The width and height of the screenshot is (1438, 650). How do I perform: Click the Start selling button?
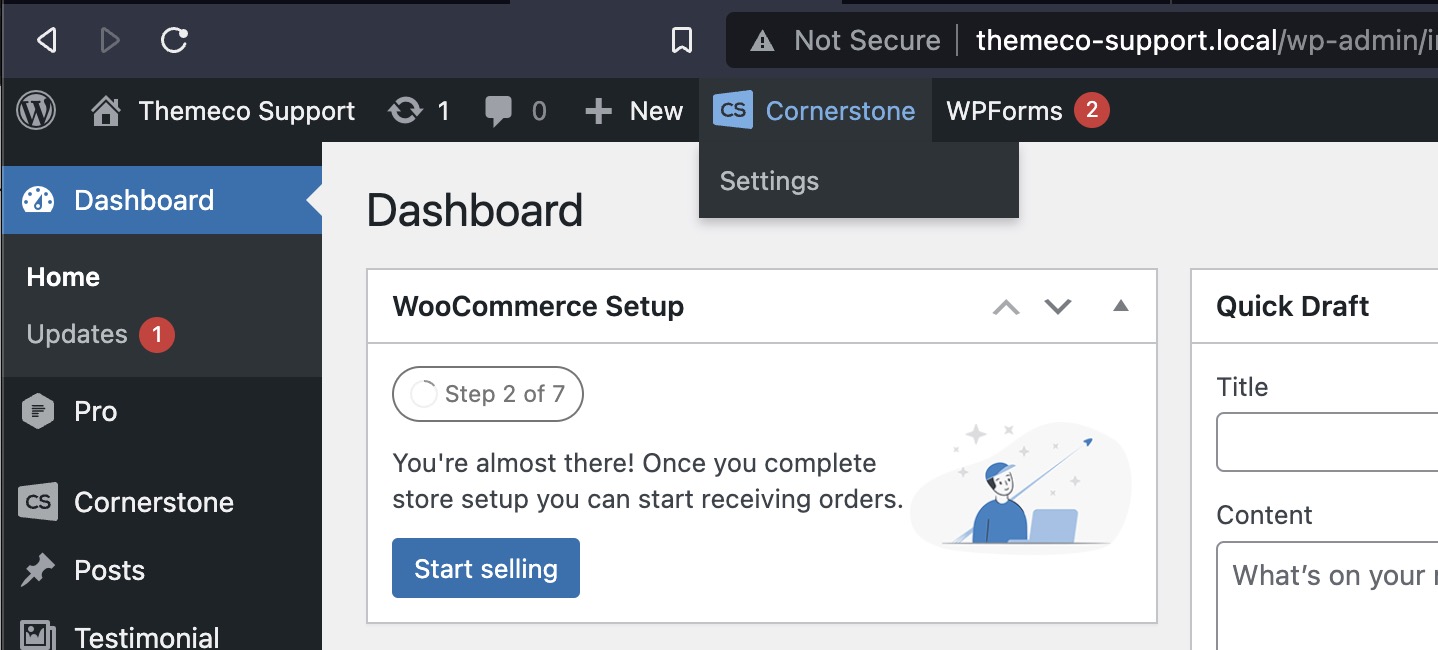pyautogui.click(x=486, y=568)
